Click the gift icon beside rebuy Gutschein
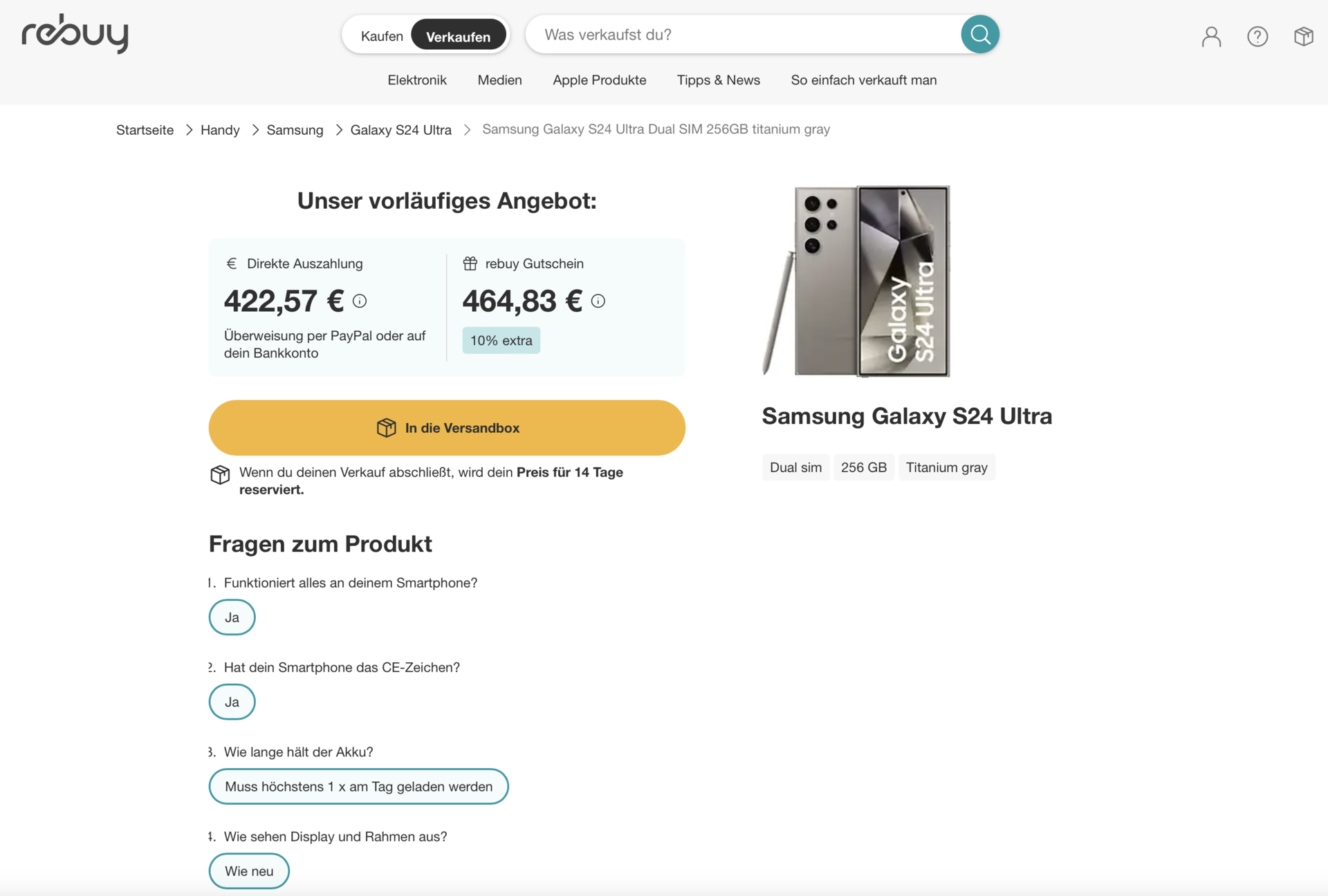 pos(470,263)
